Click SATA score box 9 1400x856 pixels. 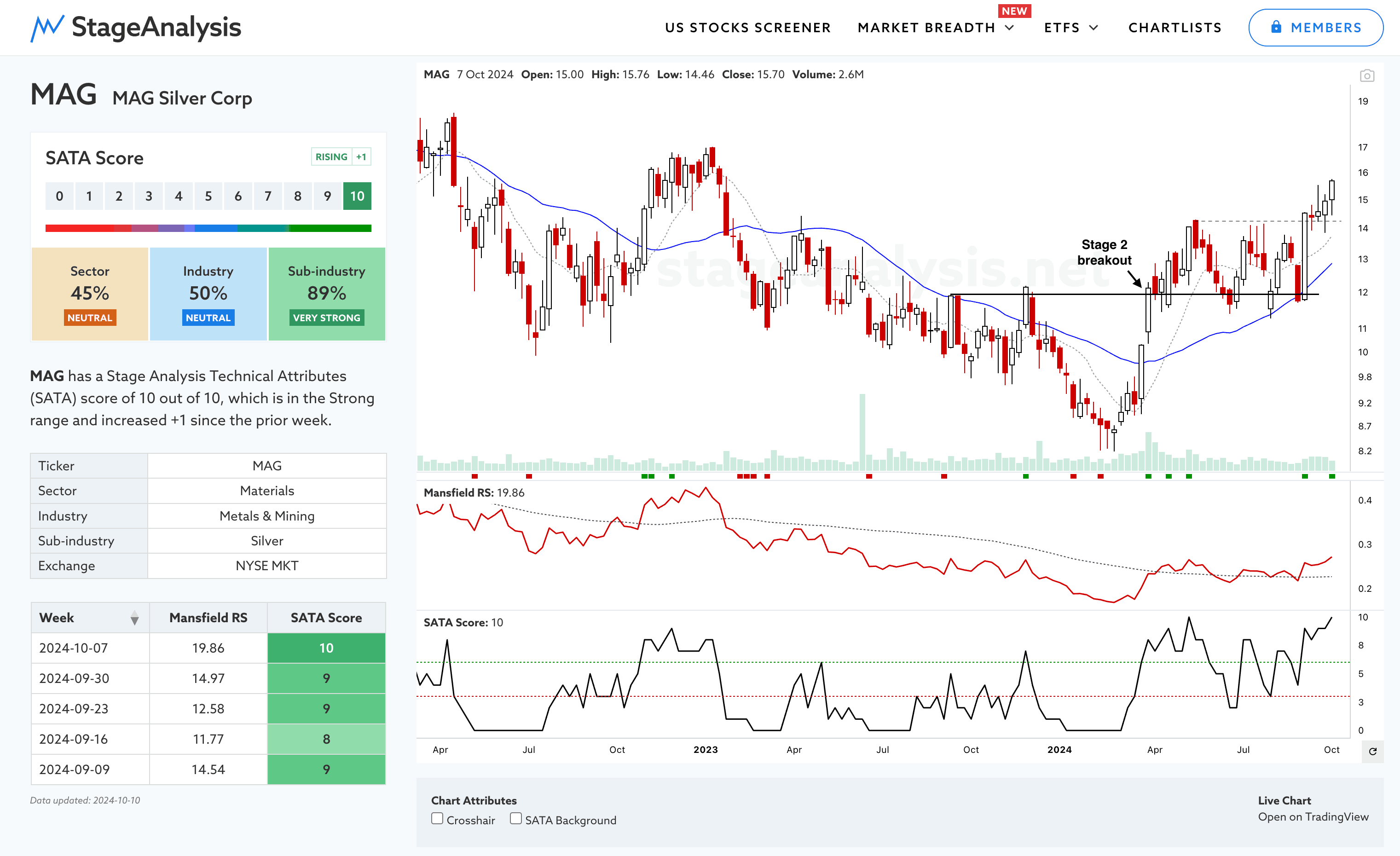point(327,196)
